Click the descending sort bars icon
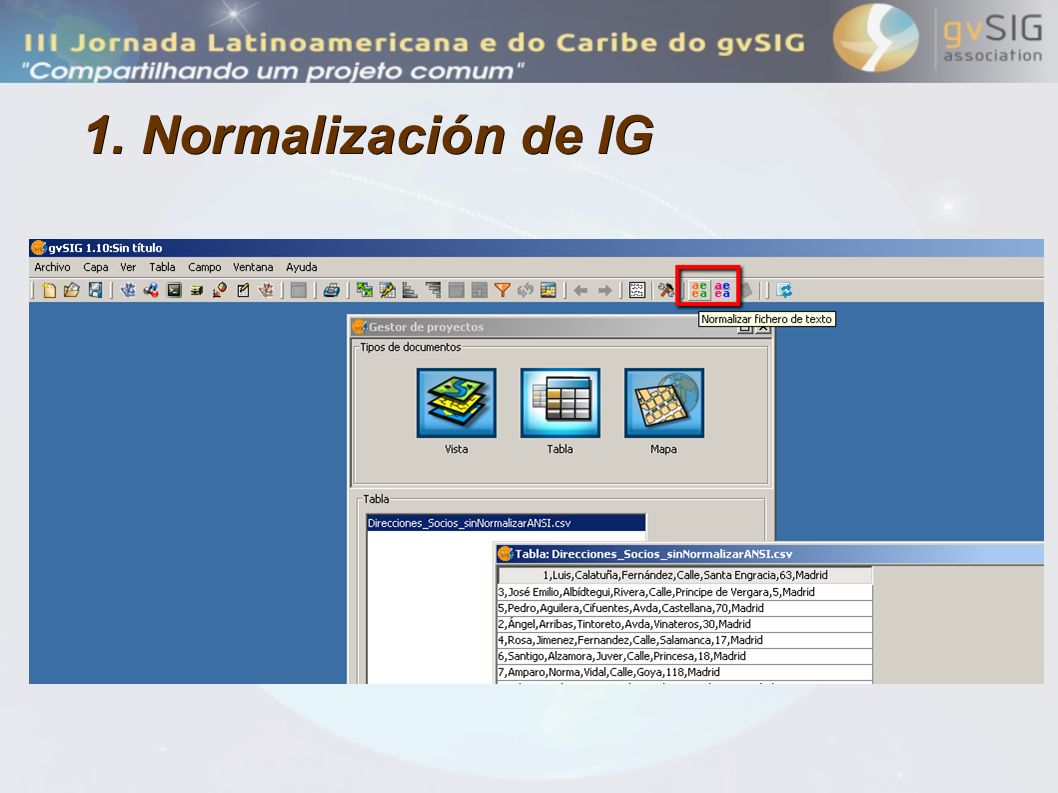Image resolution: width=1058 pixels, height=793 pixels. point(433,290)
